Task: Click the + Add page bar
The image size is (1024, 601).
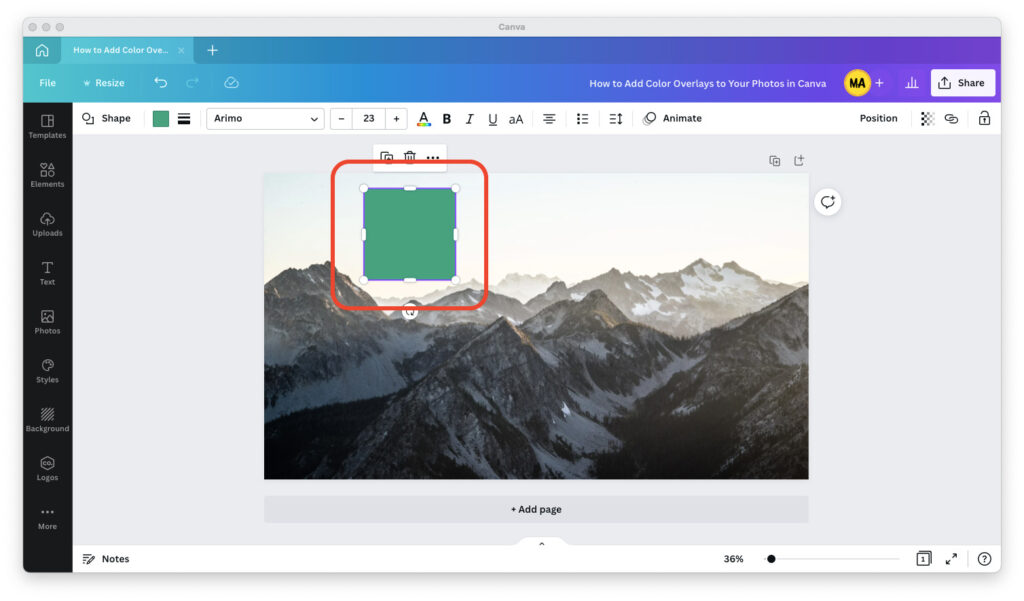Action: click(x=536, y=510)
